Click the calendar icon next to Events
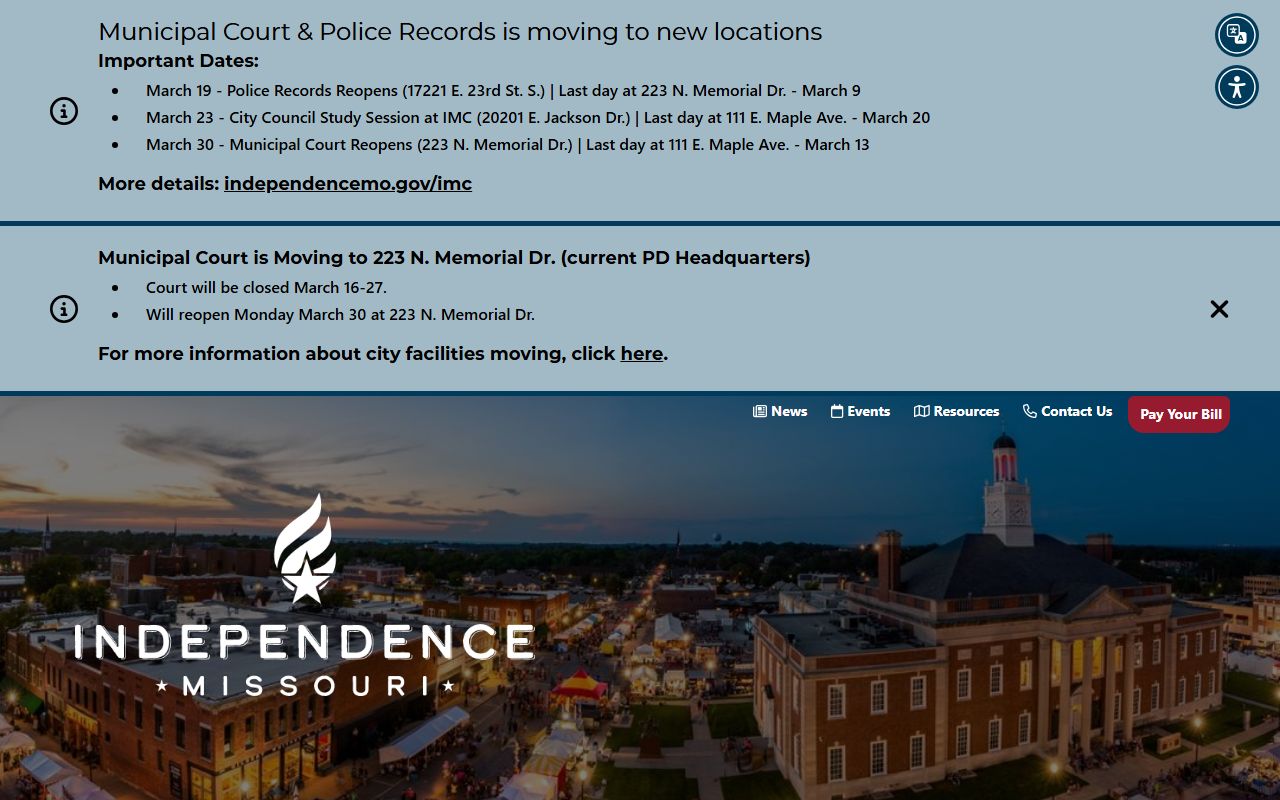1280x800 pixels. [837, 411]
